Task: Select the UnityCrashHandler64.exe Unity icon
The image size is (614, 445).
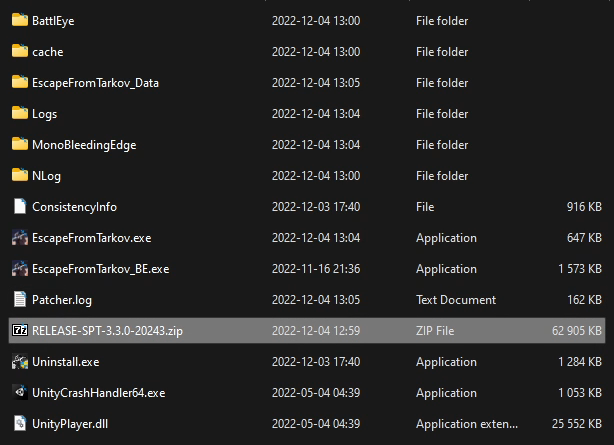Action: [x=20, y=393]
